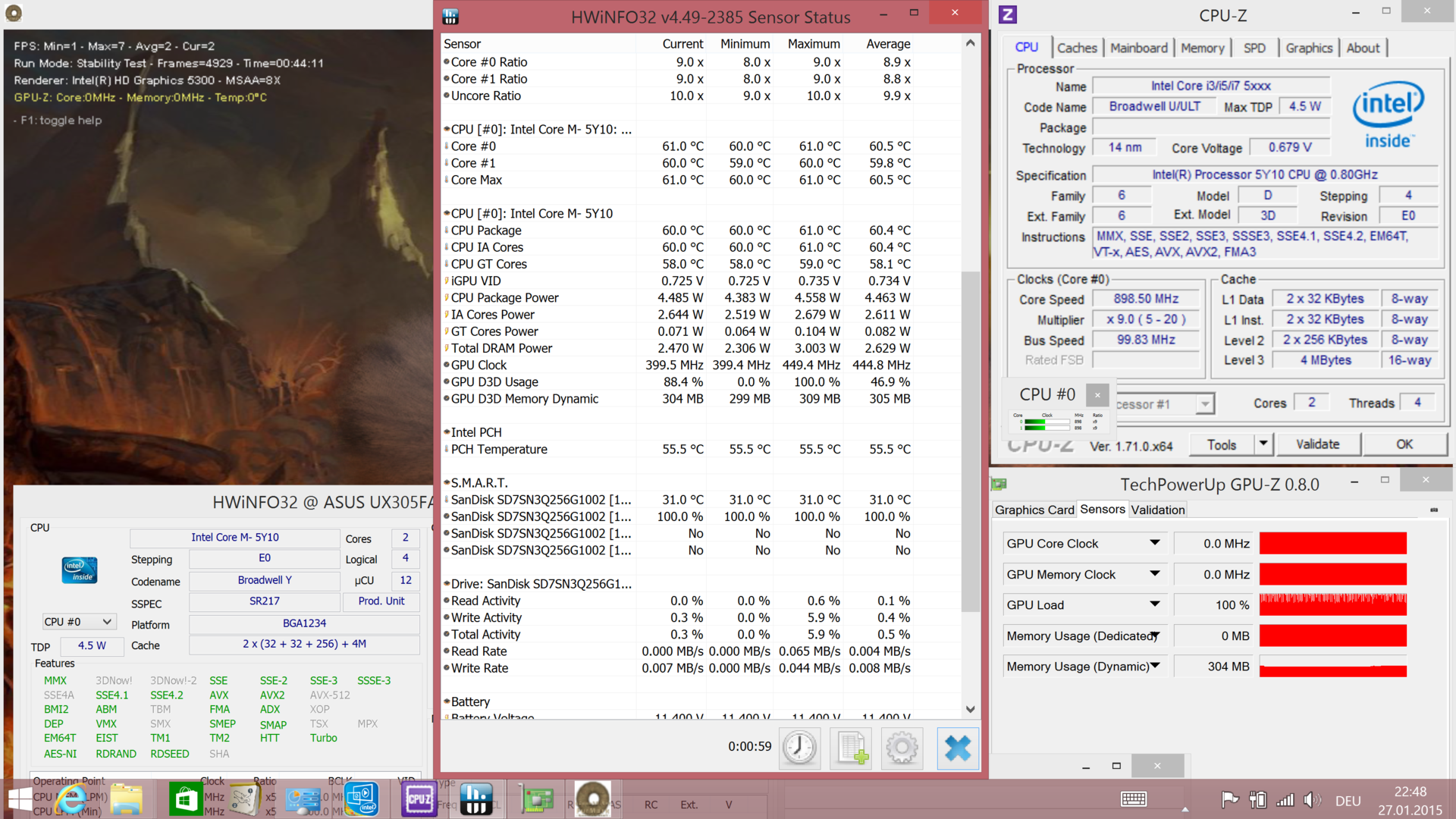Image resolution: width=1456 pixels, height=819 pixels.
Task: Reset min/max clock icon in HWiNFO
Action: tap(799, 748)
